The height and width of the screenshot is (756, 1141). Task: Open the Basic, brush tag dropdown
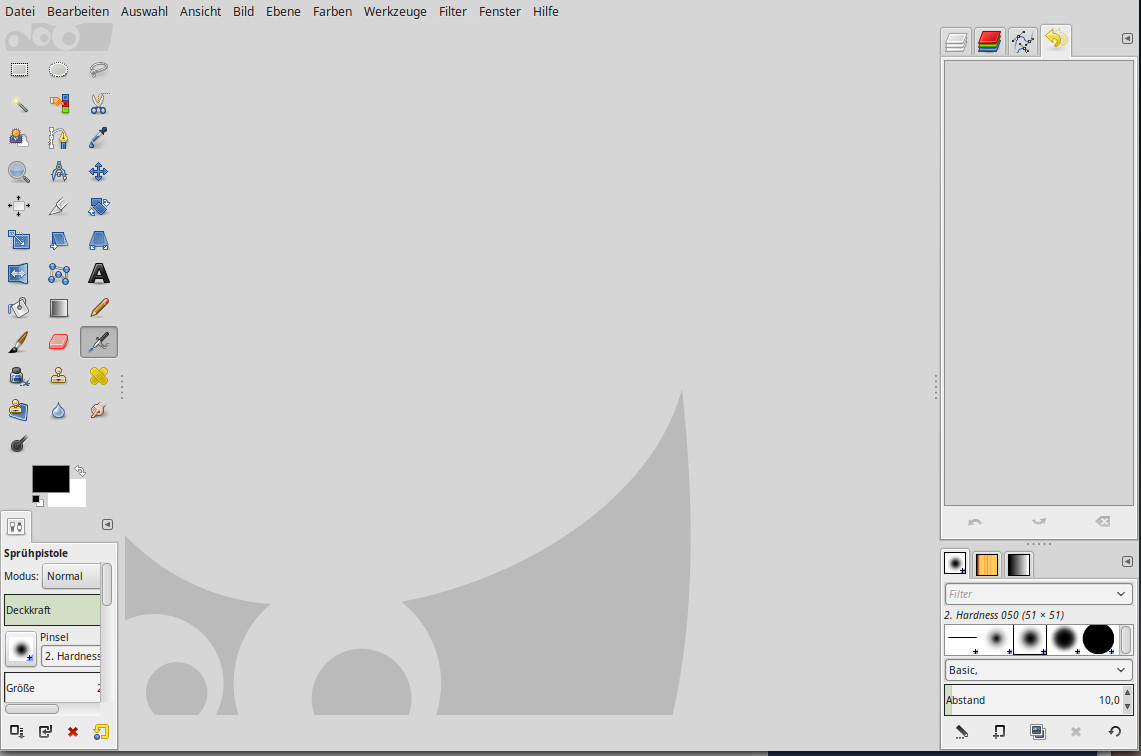click(1038, 669)
